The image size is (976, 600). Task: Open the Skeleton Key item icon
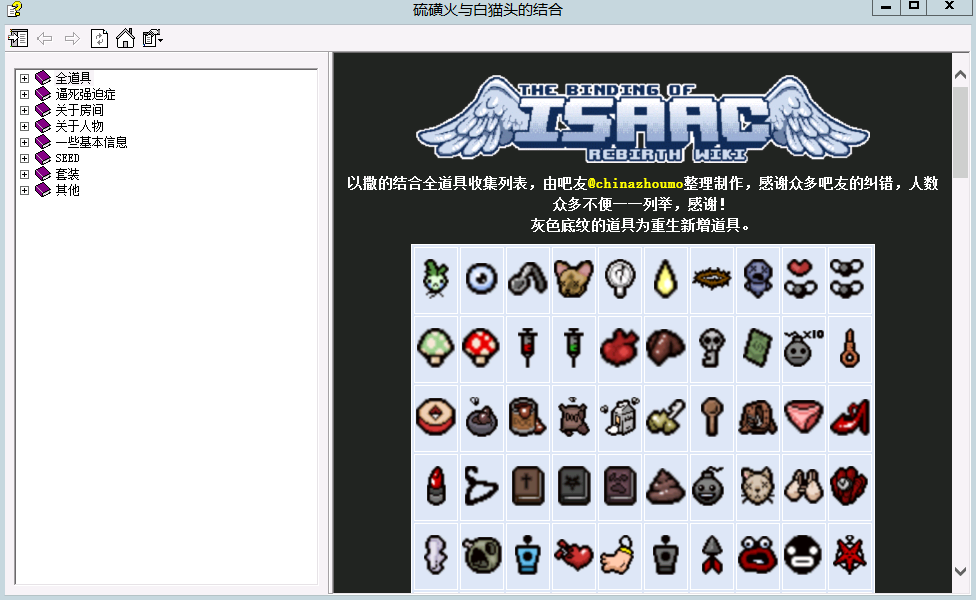[711, 348]
